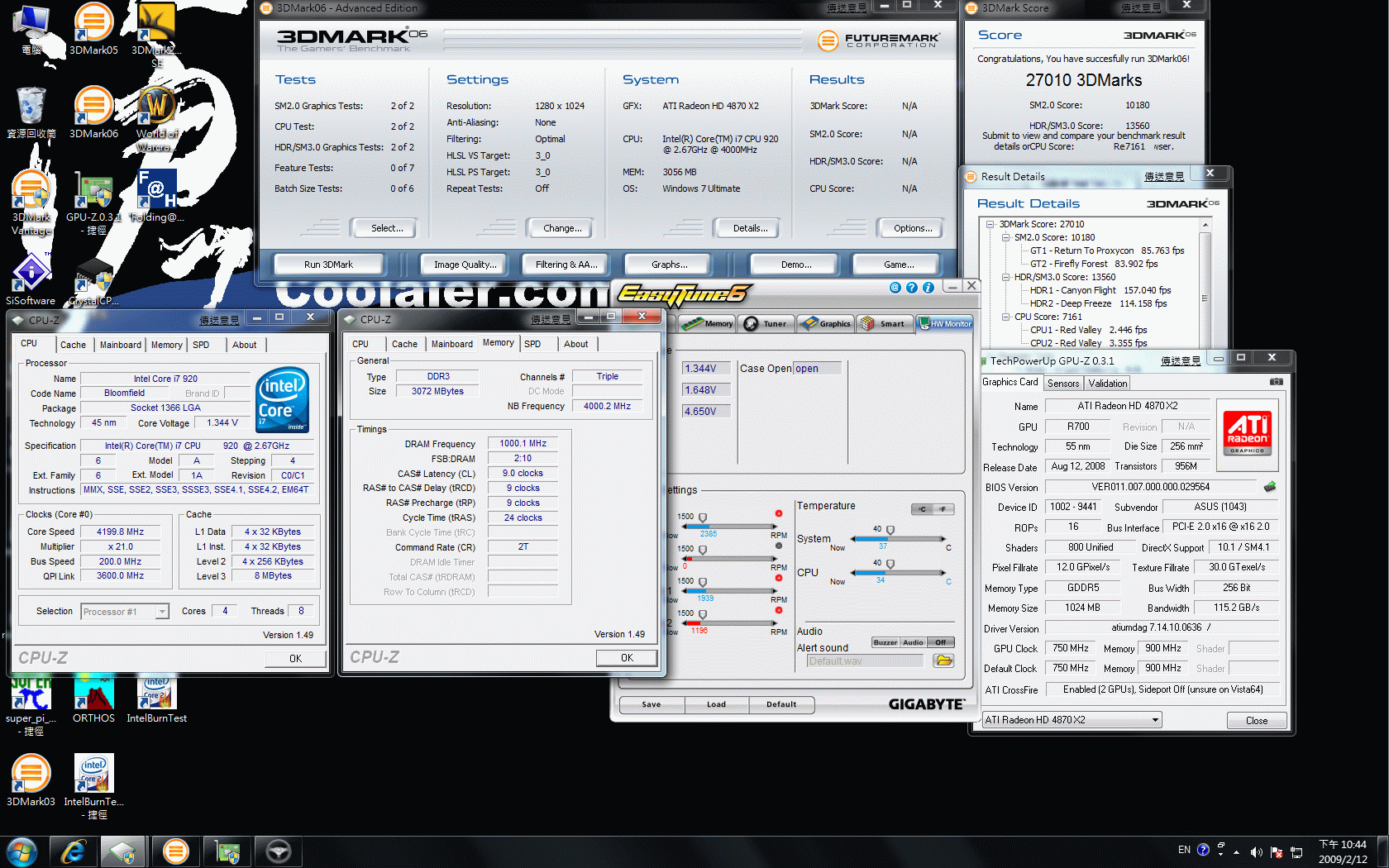Open Internet Explorer from the taskbar

73,851
